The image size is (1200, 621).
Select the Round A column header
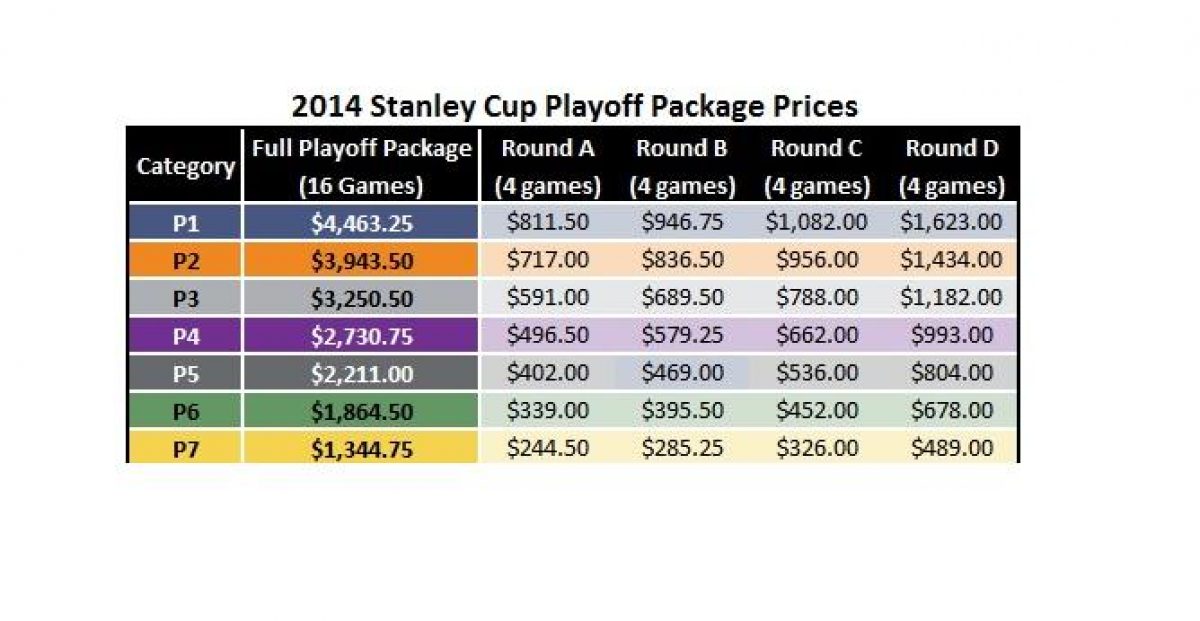click(547, 166)
